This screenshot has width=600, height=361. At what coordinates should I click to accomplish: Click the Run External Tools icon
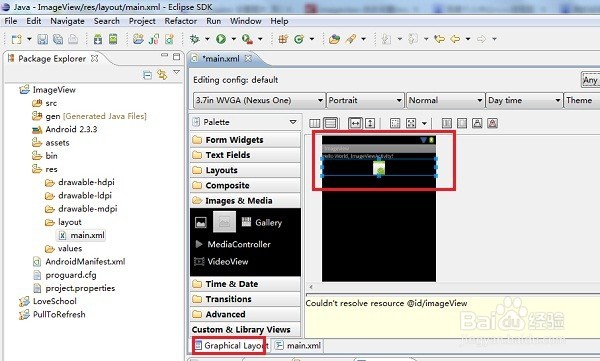click(247, 39)
